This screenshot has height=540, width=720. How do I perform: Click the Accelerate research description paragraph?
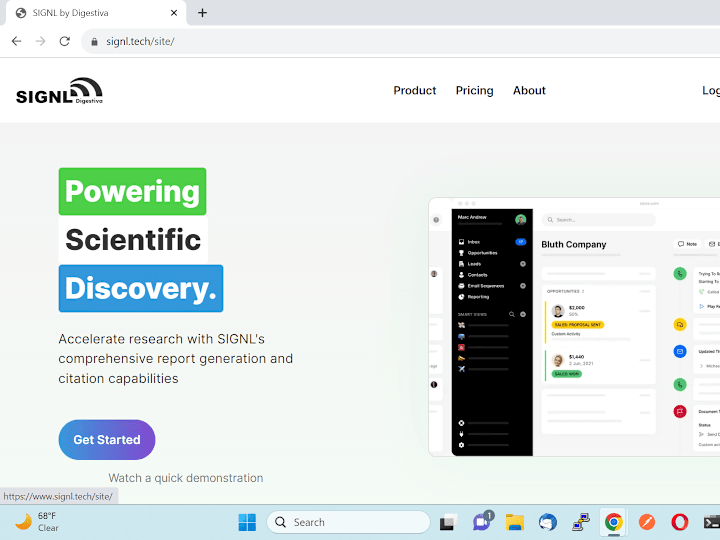(175, 359)
